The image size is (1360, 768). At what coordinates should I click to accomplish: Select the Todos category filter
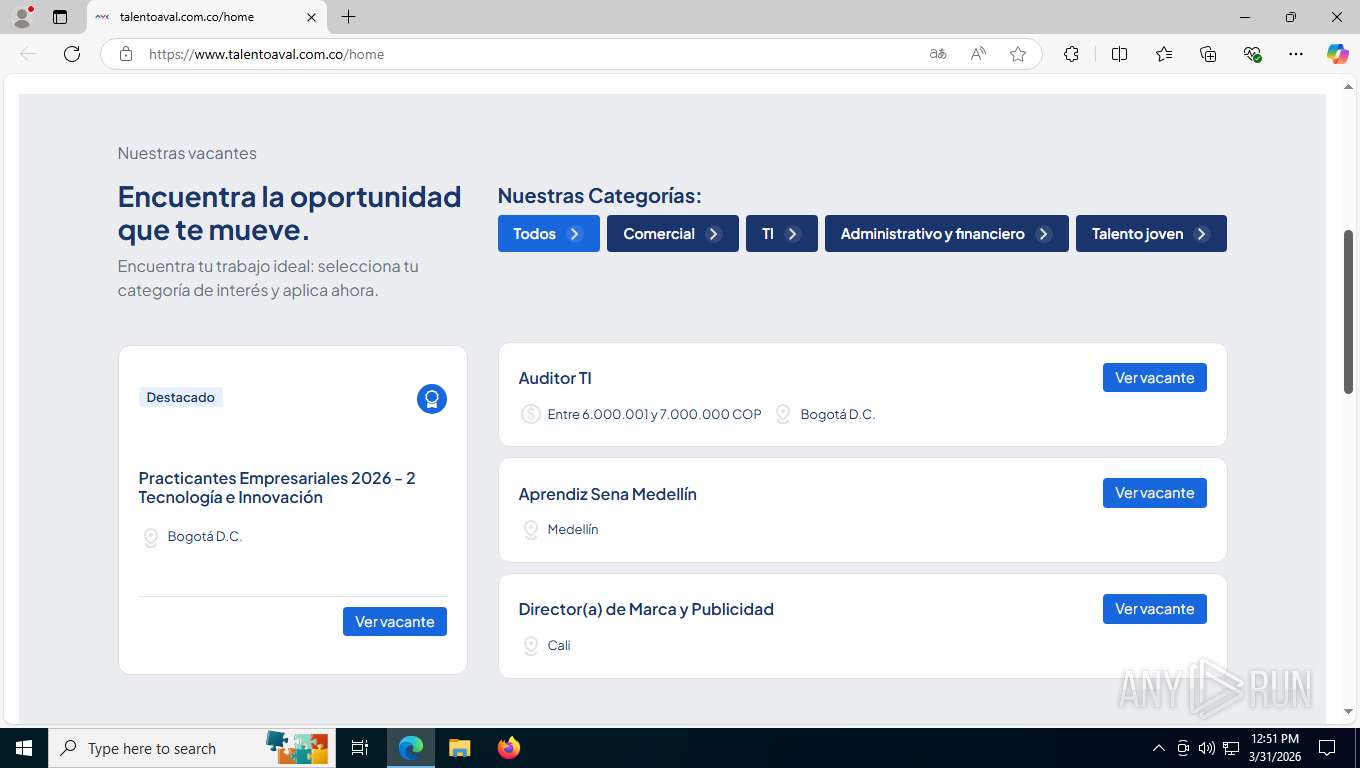(x=549, y=234)
